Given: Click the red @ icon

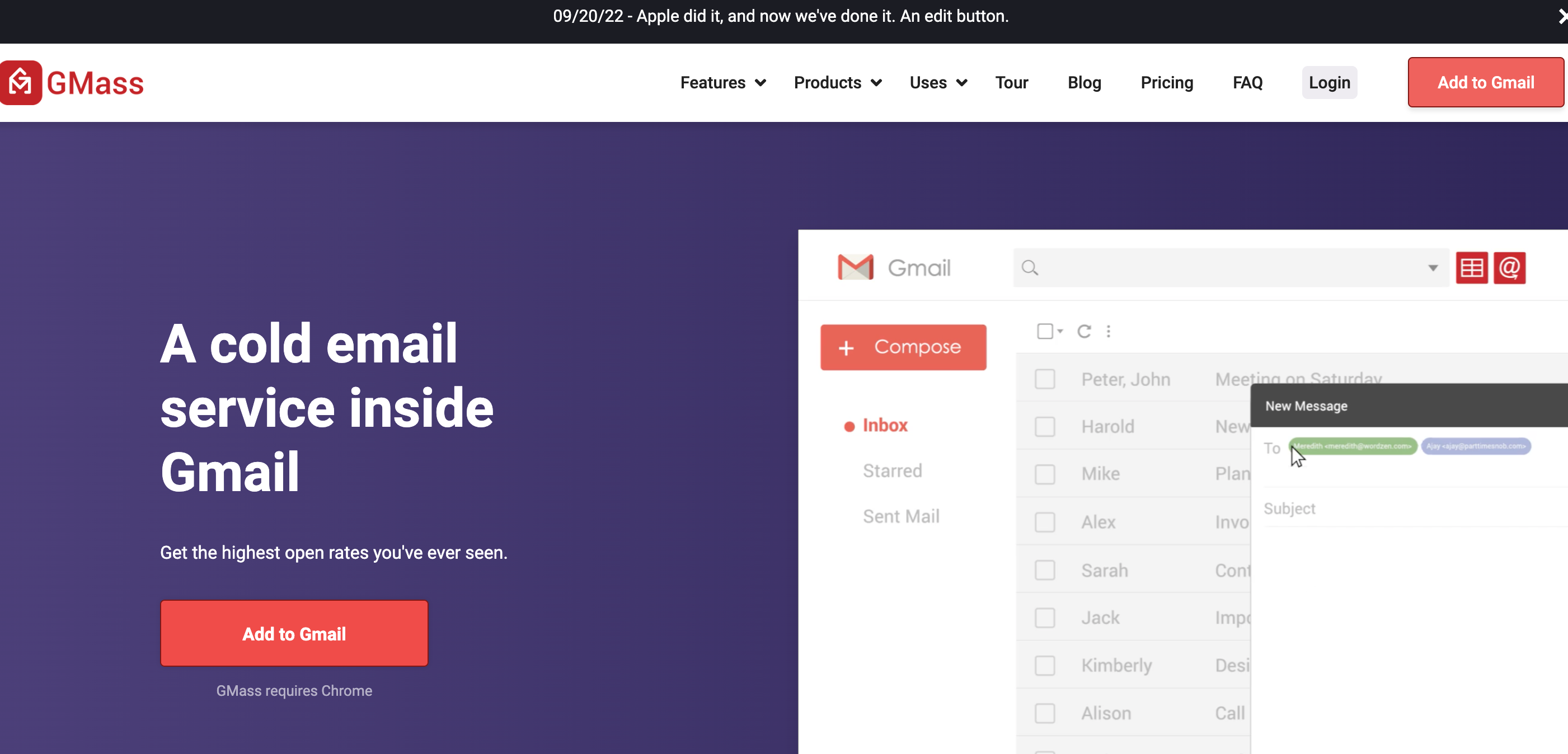Looking at the screenshot, I should (x=1510, y=268).
